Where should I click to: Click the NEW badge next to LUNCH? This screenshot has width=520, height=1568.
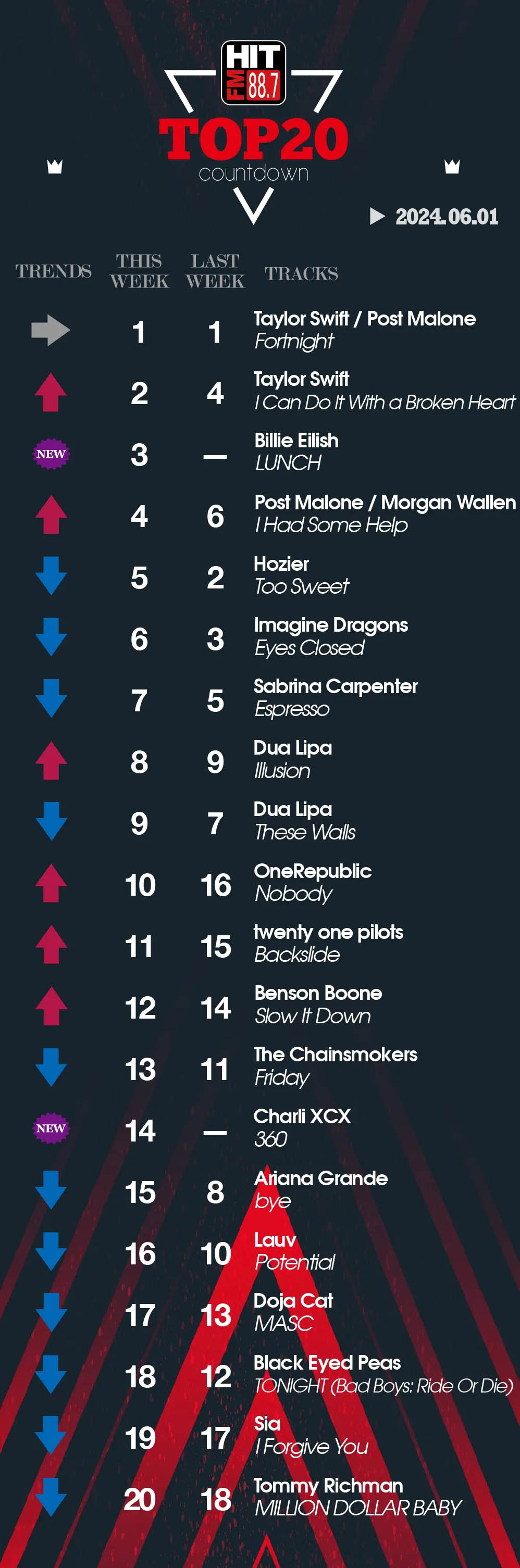coord(51,454)
